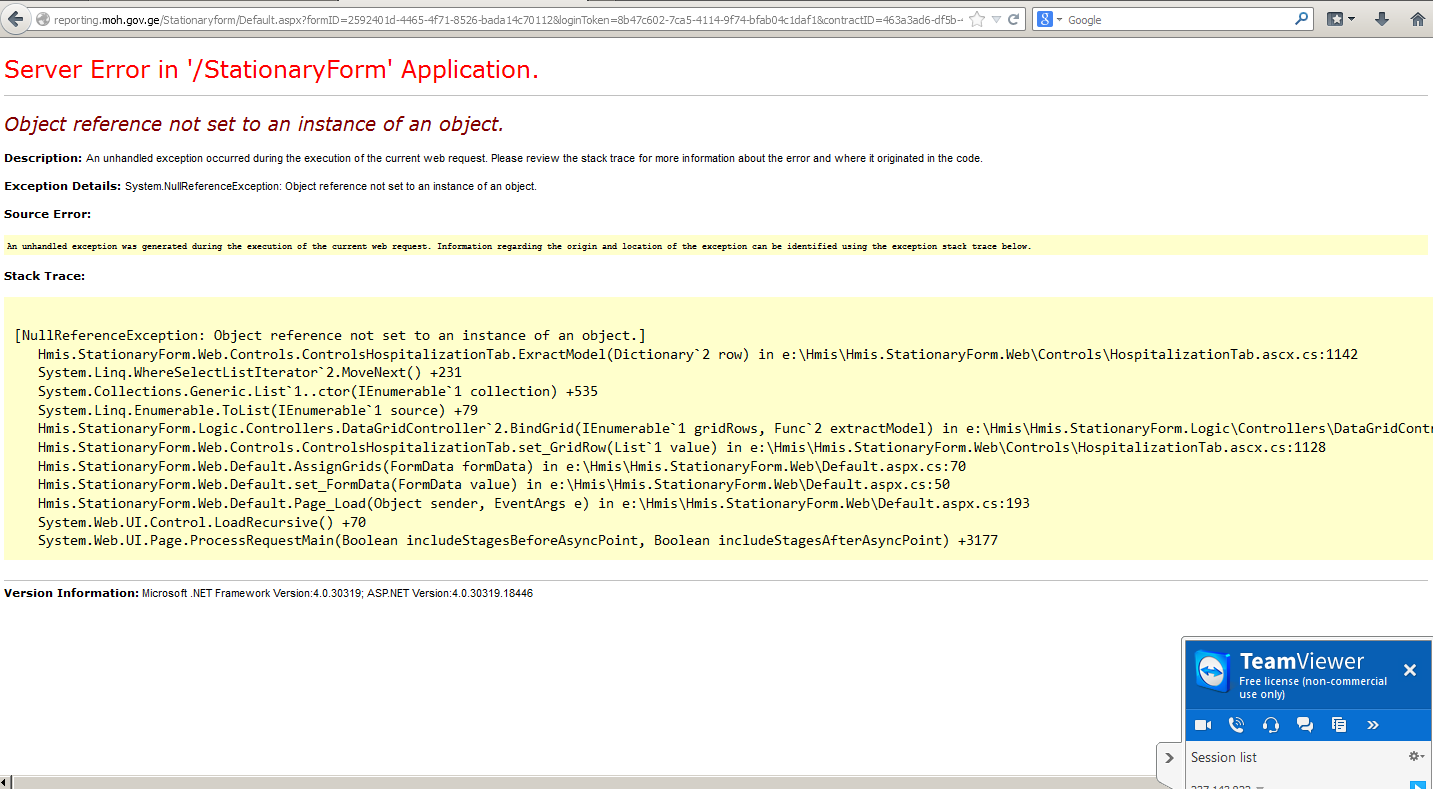This screenshot has width=1433, height=789.
Task: Bookmark this page with the star icon
Action: (977, 19)
